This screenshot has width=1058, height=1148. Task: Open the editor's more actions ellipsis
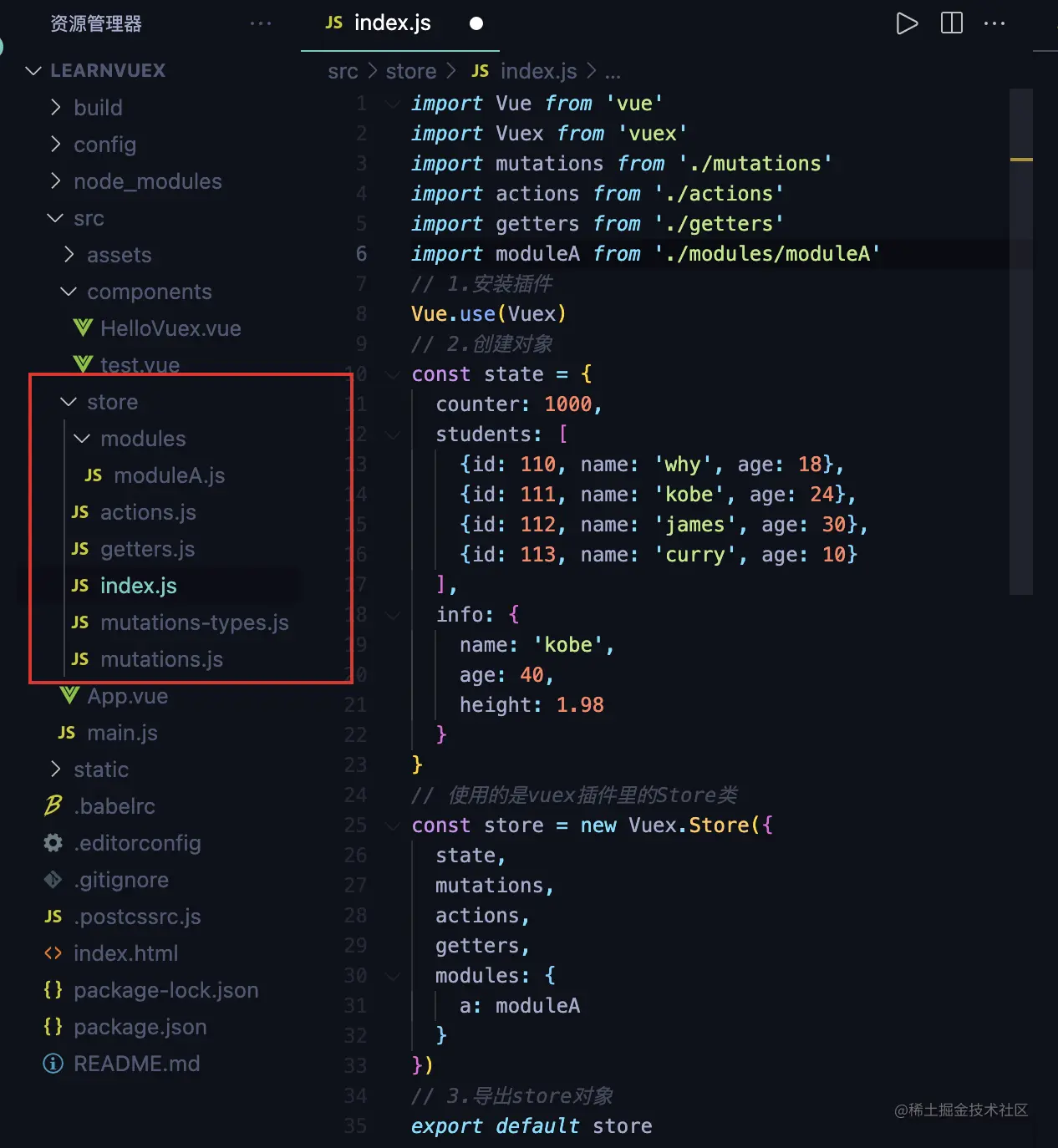coord(994,23)
